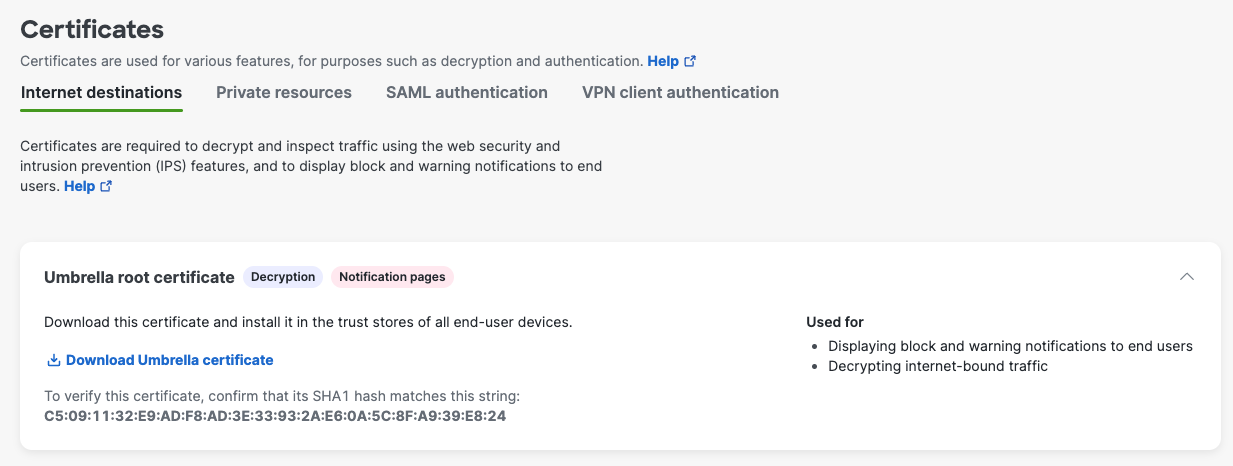
Task: Select the Internet destinations tab
Action: (101, 92)
